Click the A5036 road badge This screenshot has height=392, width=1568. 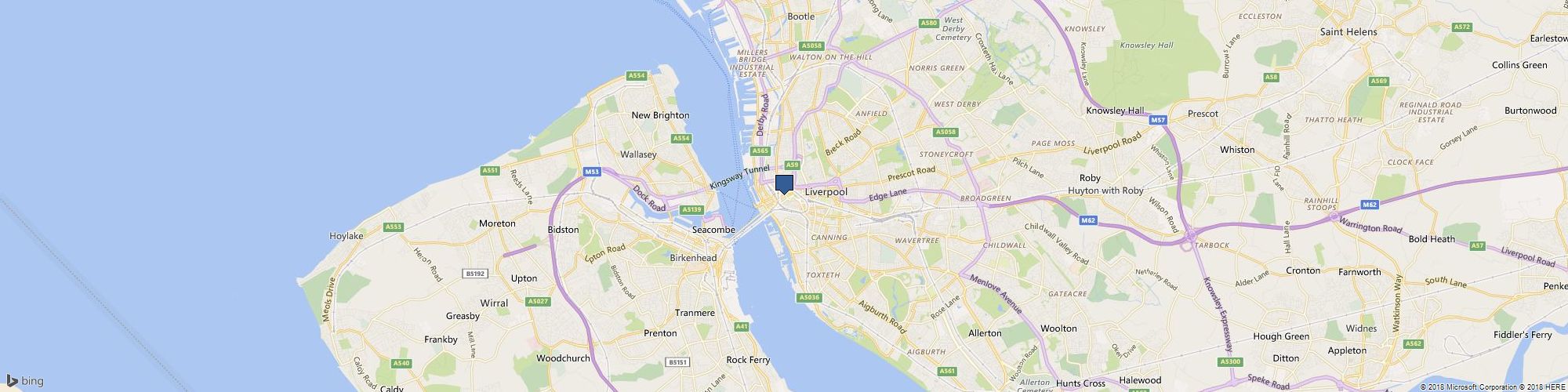tap(810, 297)
